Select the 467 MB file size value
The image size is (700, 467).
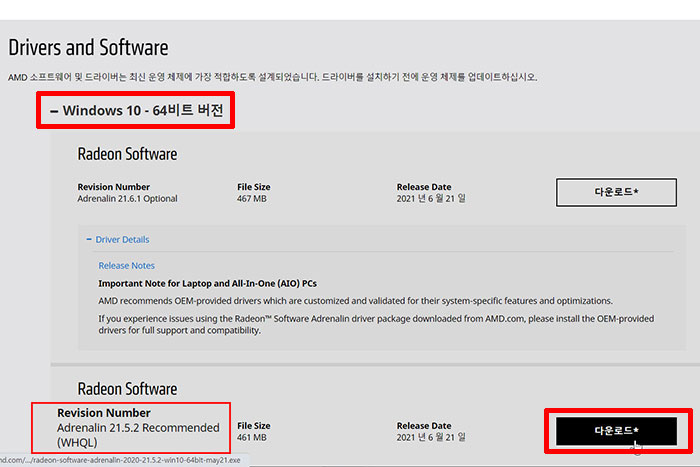tap(252, 199)
